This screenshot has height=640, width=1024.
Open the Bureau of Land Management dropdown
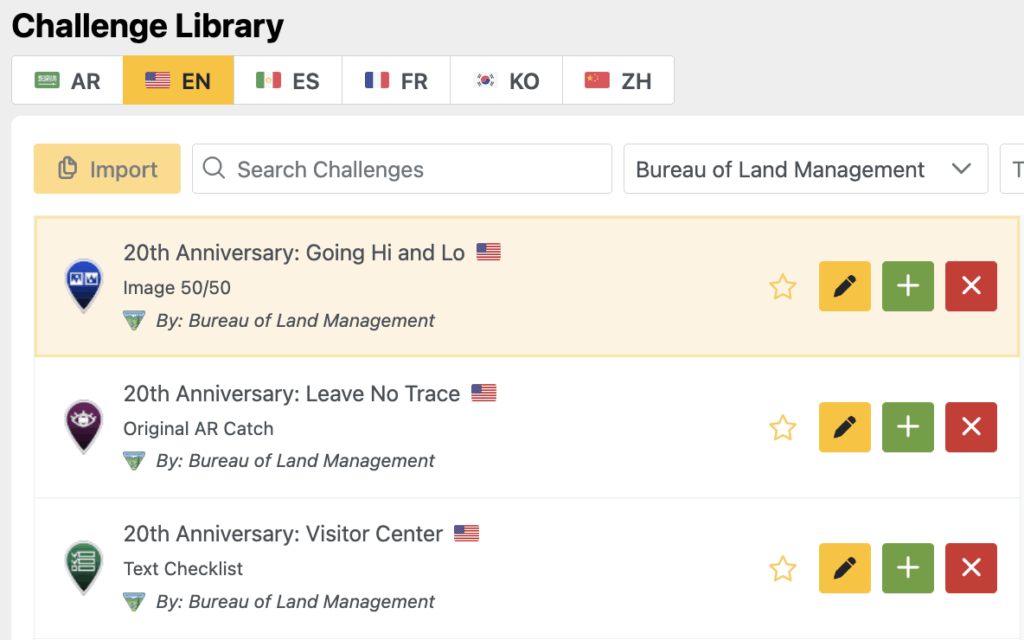(805, 169)
